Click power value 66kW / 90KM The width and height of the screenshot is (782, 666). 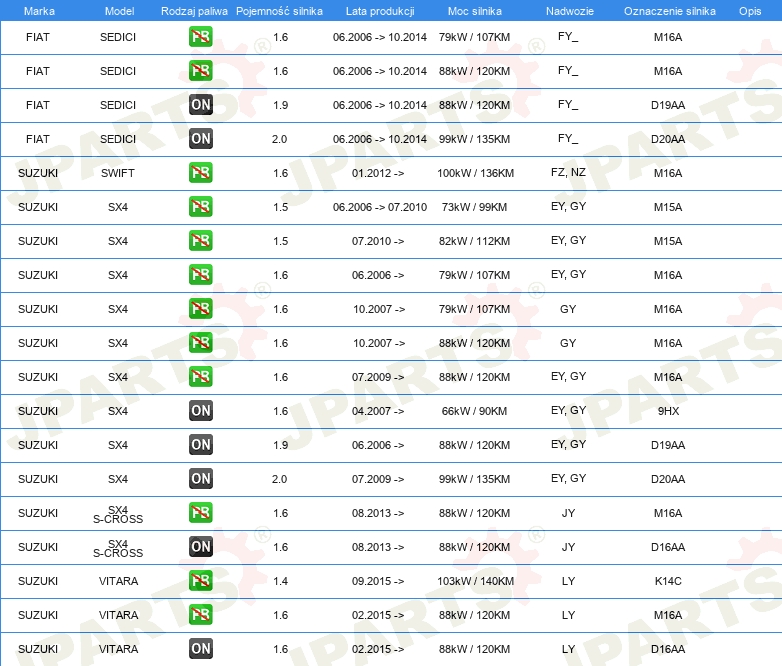point(474,411)
